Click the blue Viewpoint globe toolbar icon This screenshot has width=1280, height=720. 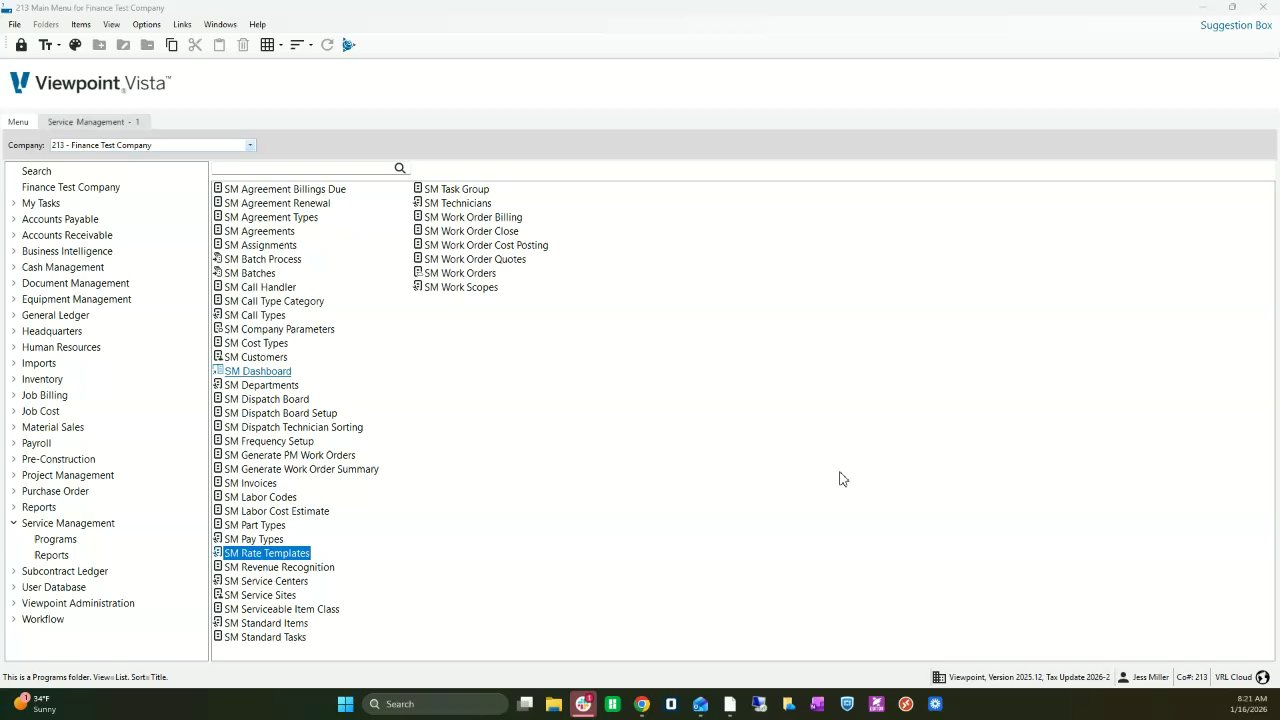pos(349,45)
